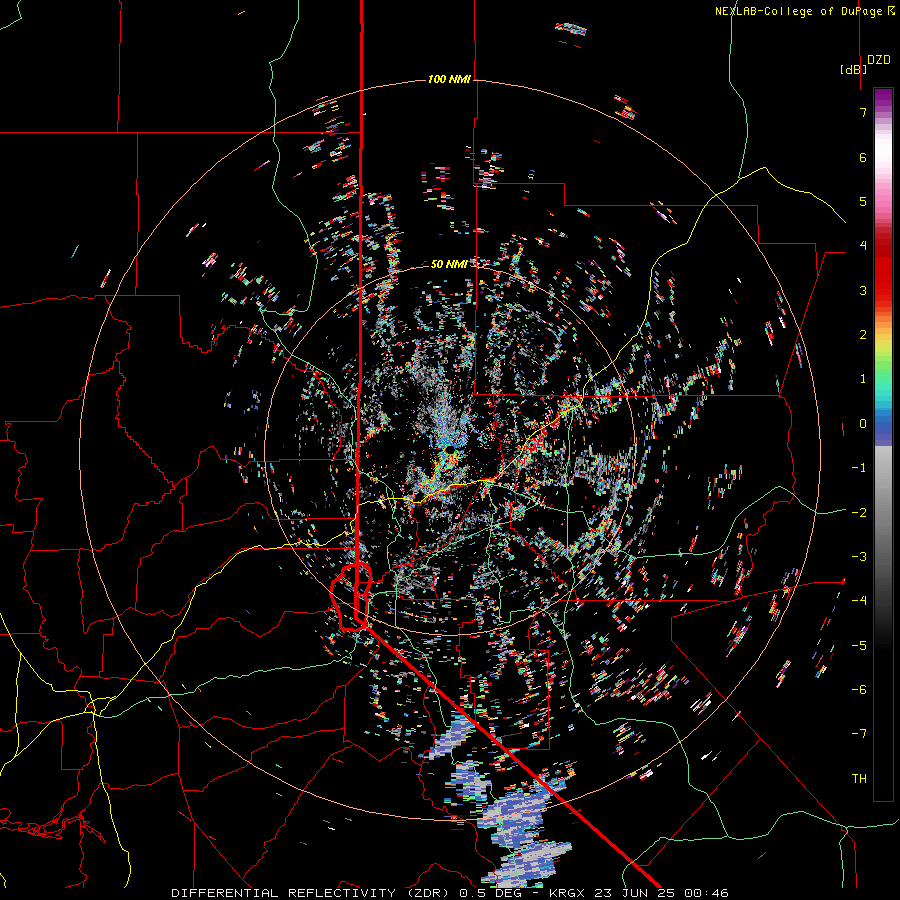This screenshot has height=900, width=900.
Task: Click the -6 value on the color scale
Action: coord(859,690)
